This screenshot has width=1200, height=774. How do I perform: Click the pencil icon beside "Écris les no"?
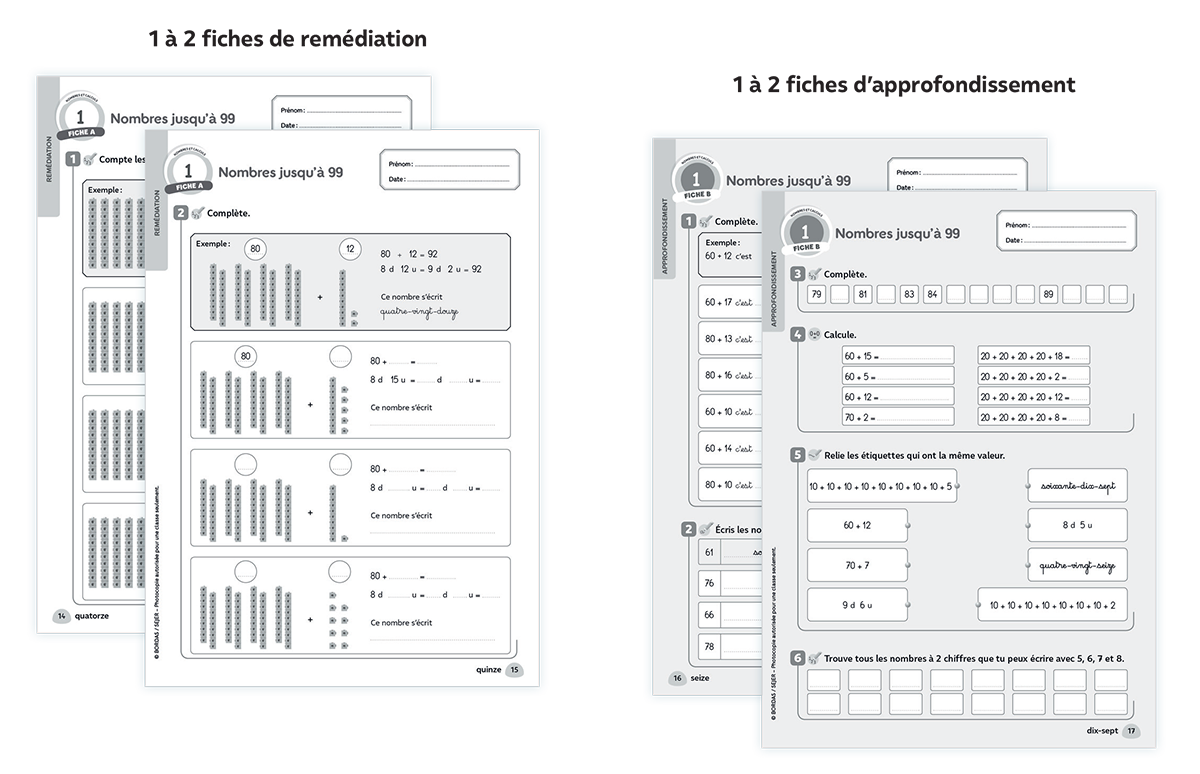click(706, 529)
